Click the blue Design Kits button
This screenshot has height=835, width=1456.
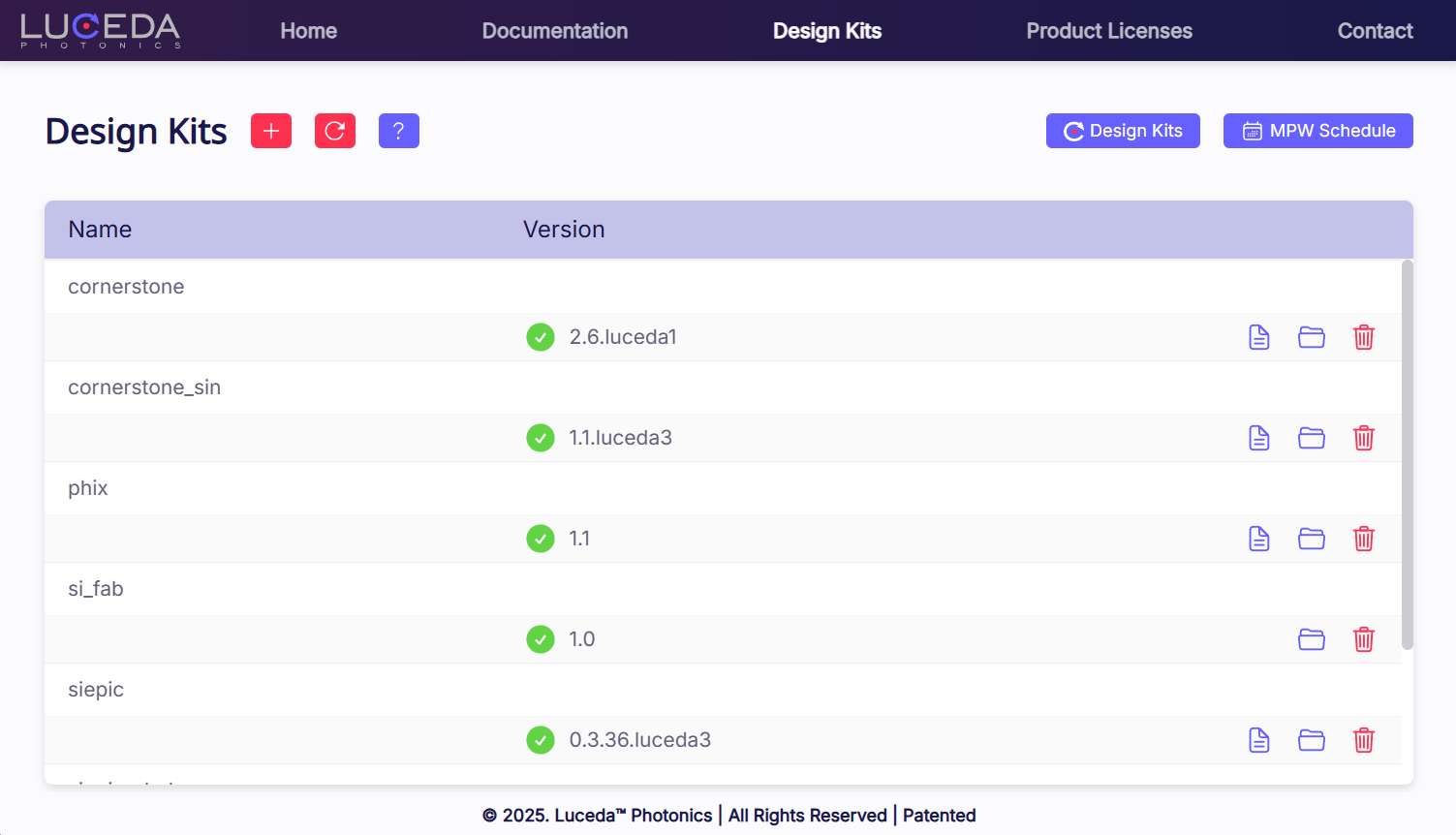click(x=1123, y=131)
